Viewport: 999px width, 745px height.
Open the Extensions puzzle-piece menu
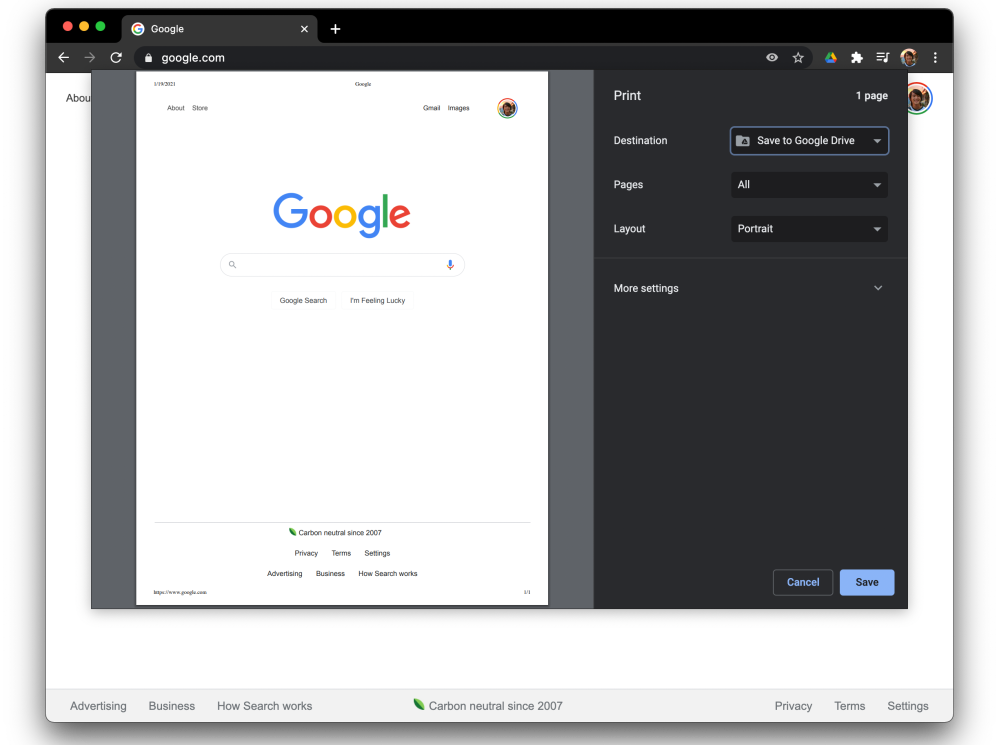(x=856, y=58)
